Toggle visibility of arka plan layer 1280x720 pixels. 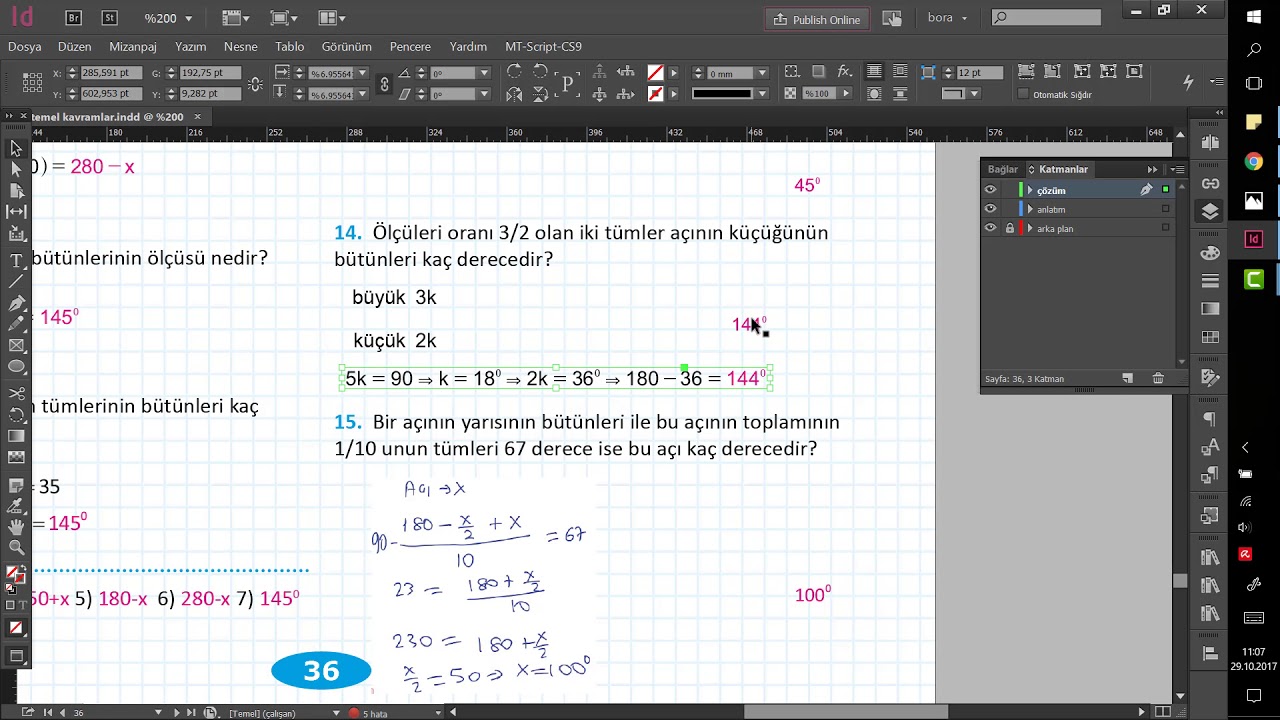(x=990, y=228)
